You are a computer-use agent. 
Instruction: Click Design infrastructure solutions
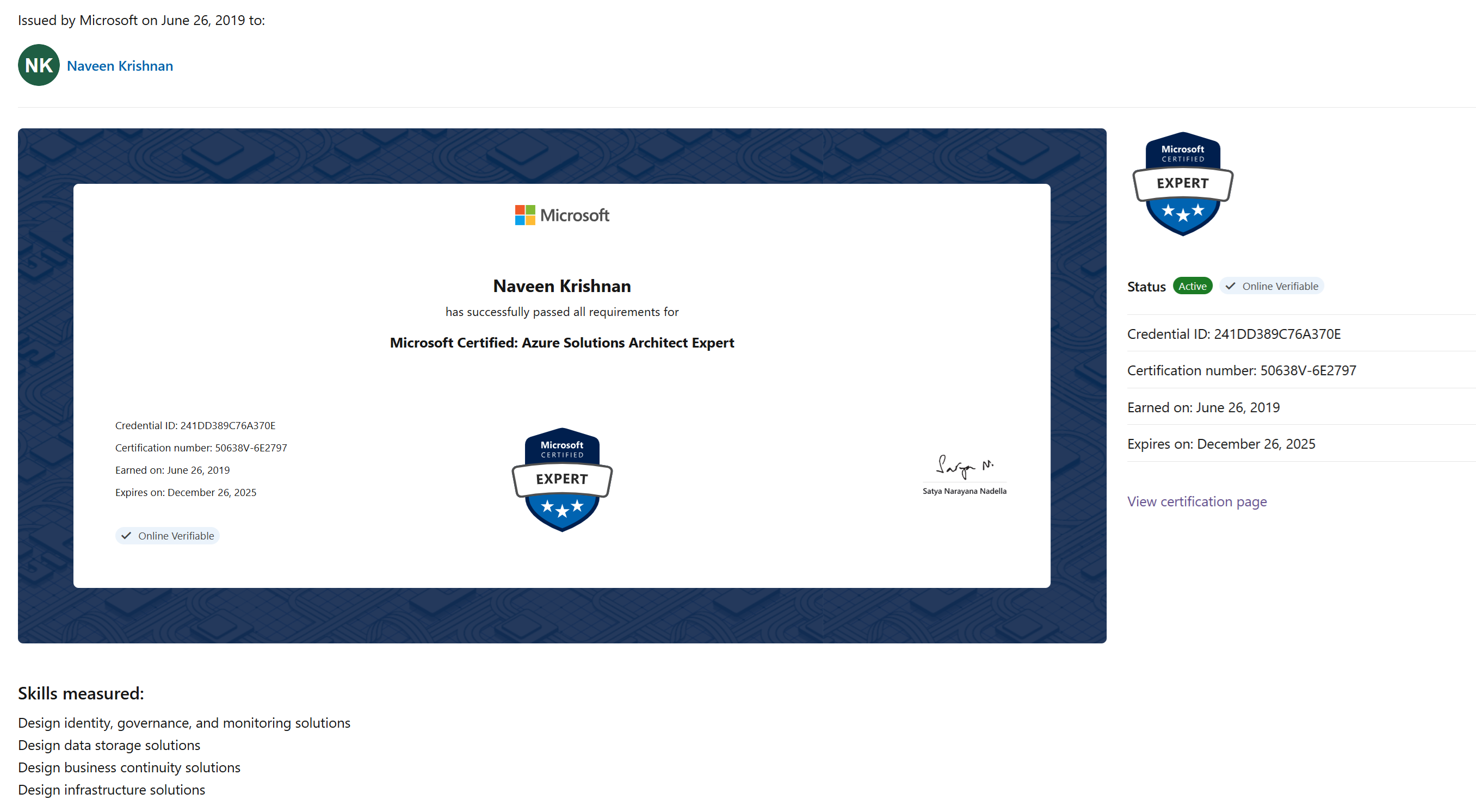click(x=111, y=790)
